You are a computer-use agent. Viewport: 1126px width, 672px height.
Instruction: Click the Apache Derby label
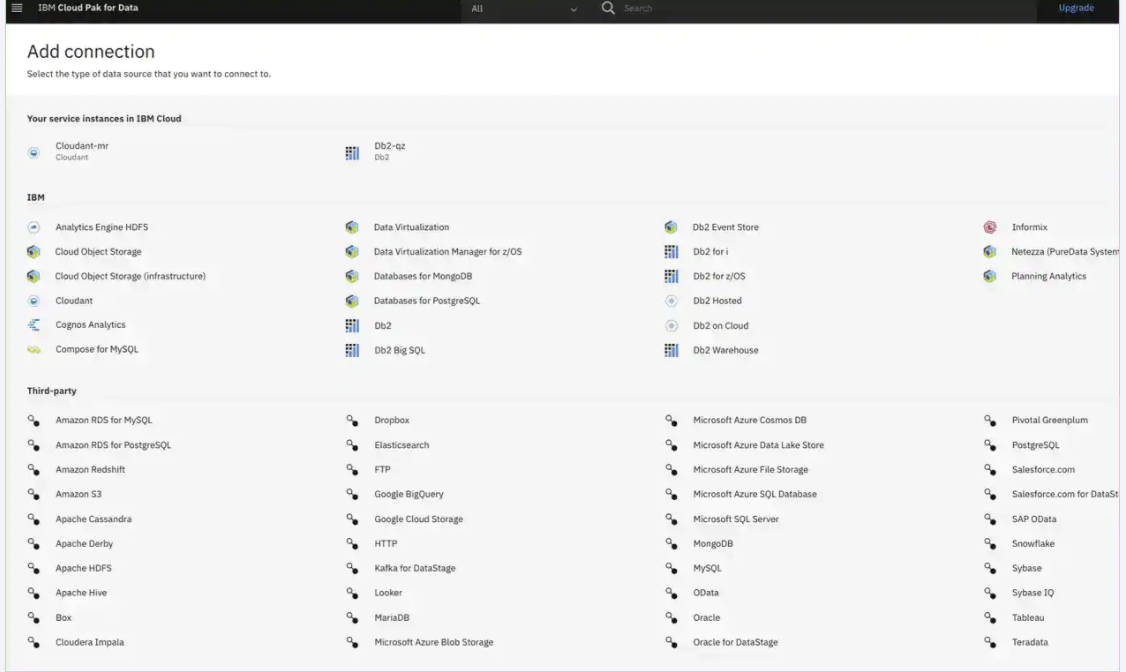pyautogui.click(x=84, y=543)
